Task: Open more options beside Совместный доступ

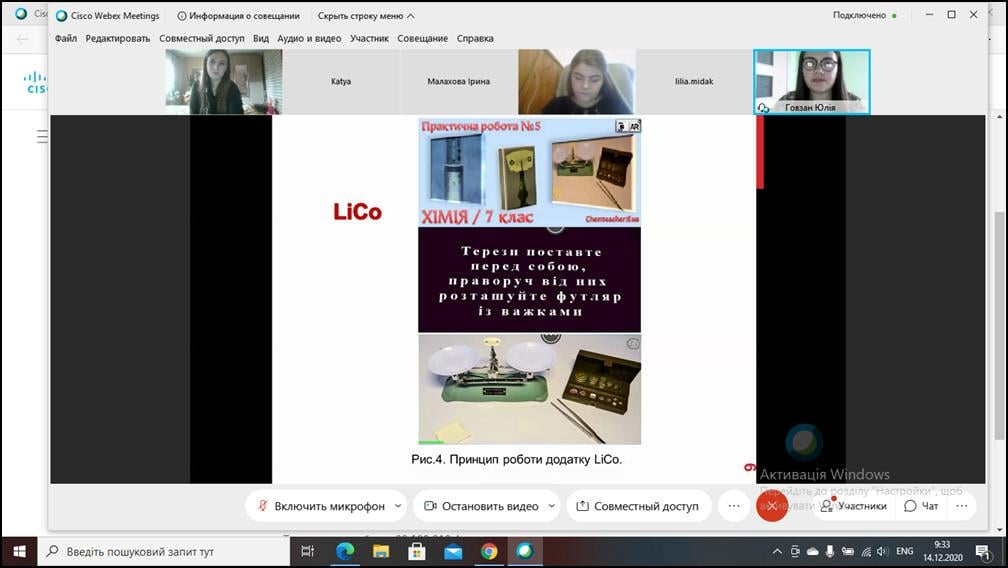Action: click(734, 506)
